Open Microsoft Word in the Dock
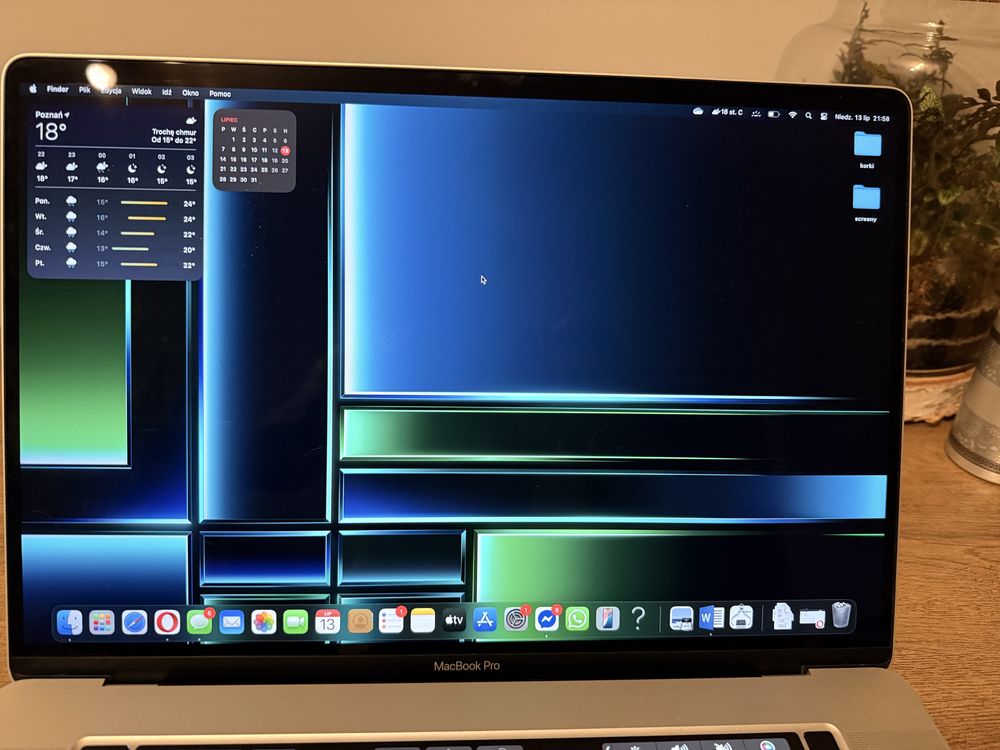This screenshot has height=750, width=1000. (x=711, y=618)
